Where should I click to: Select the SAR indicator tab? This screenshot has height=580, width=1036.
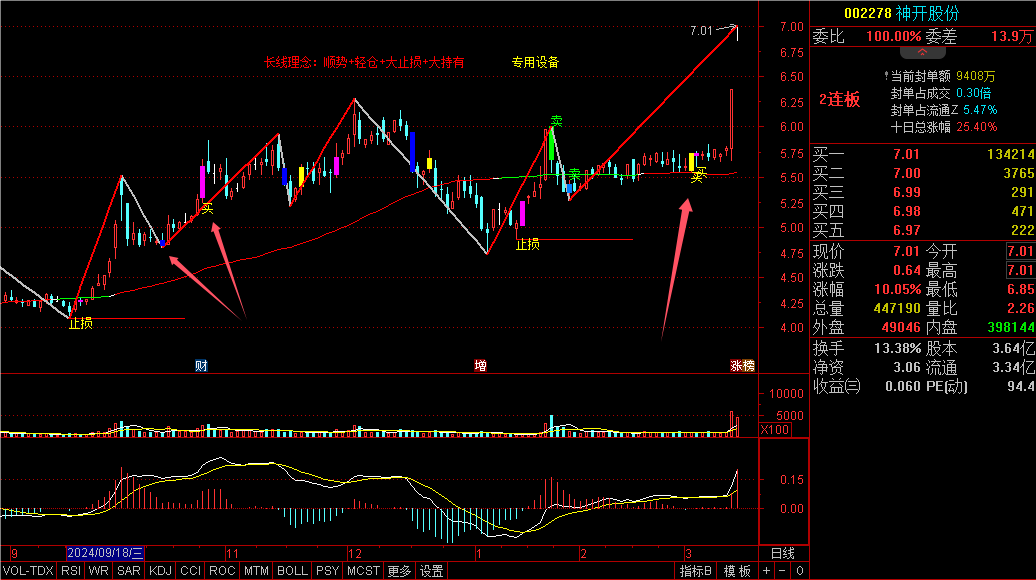click(129, 571)
